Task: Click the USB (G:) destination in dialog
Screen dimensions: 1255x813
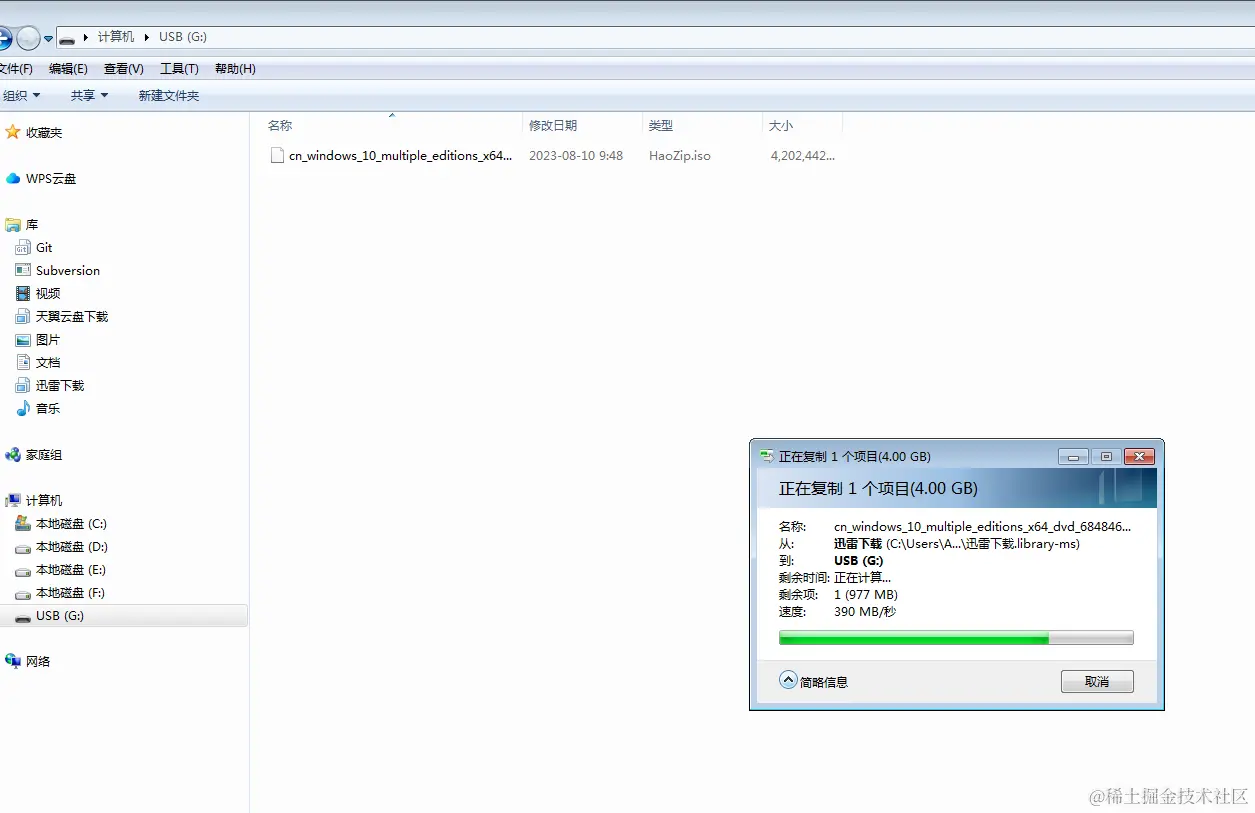Action: coord(859,560)
